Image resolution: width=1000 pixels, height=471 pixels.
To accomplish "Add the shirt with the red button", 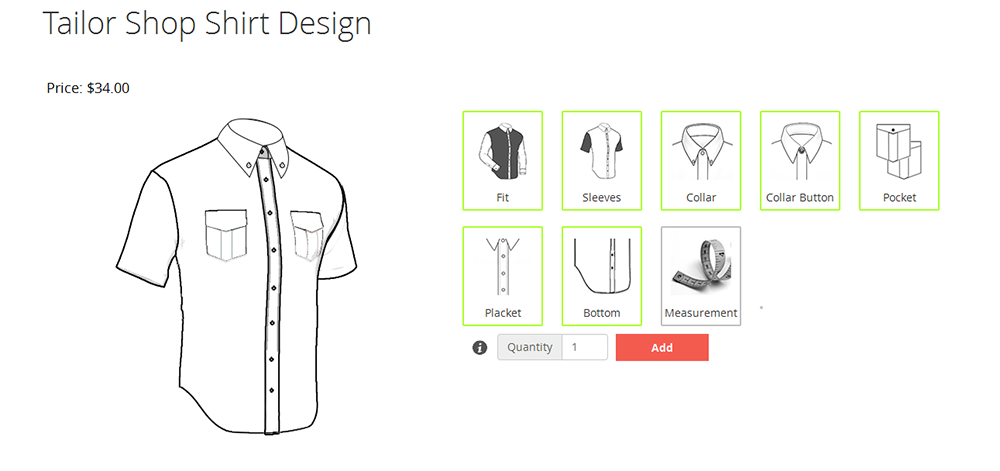I will tap(662, 347).
